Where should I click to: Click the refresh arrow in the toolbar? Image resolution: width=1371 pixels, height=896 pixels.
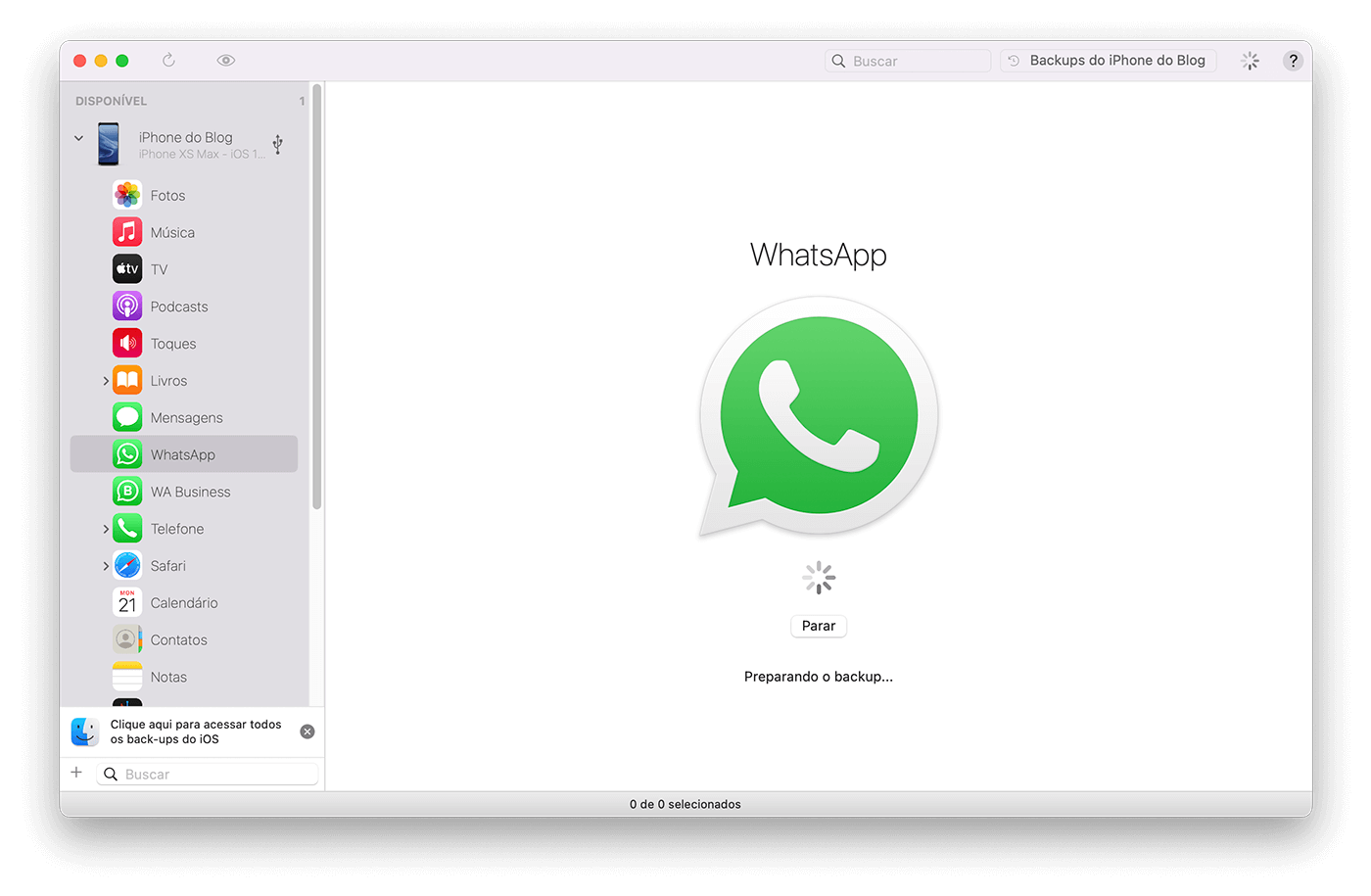tap(168, 61)
